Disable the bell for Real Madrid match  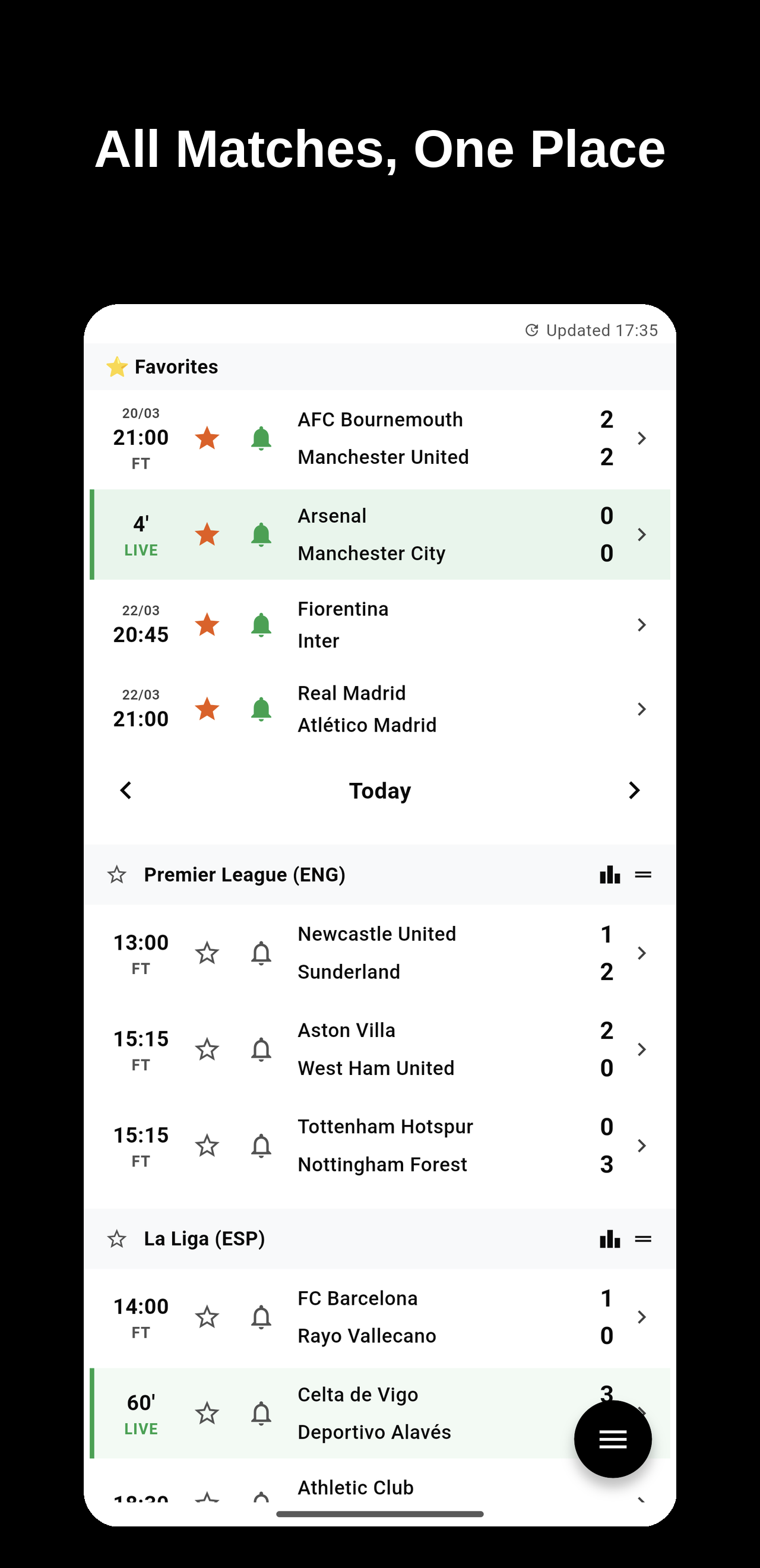tap(261, 709)
